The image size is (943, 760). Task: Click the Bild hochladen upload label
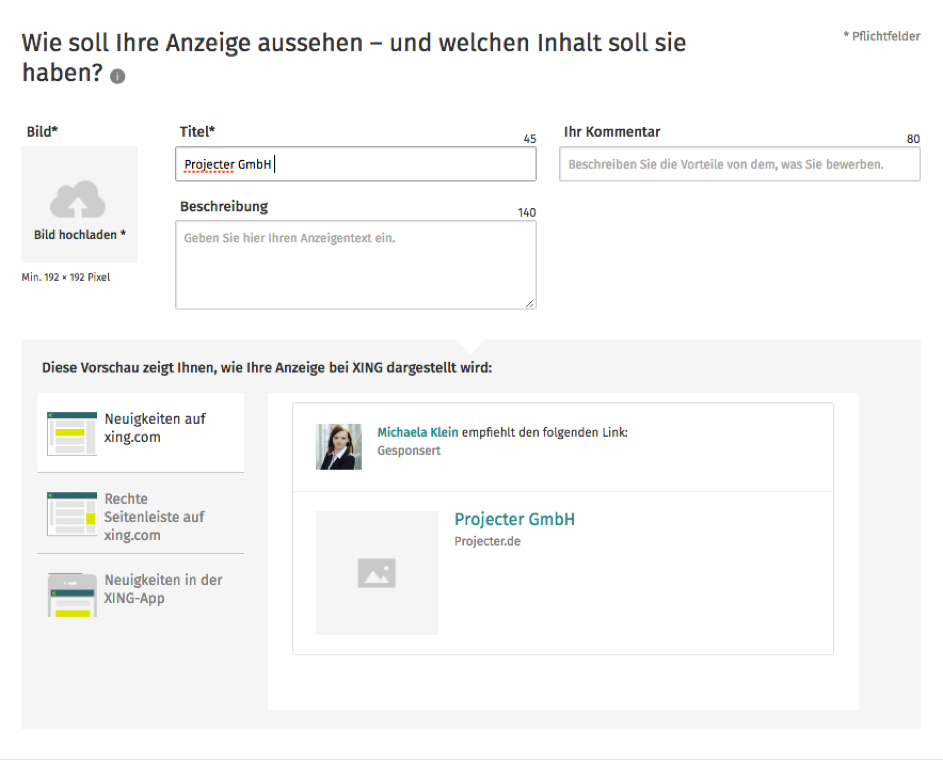point(79,234)
